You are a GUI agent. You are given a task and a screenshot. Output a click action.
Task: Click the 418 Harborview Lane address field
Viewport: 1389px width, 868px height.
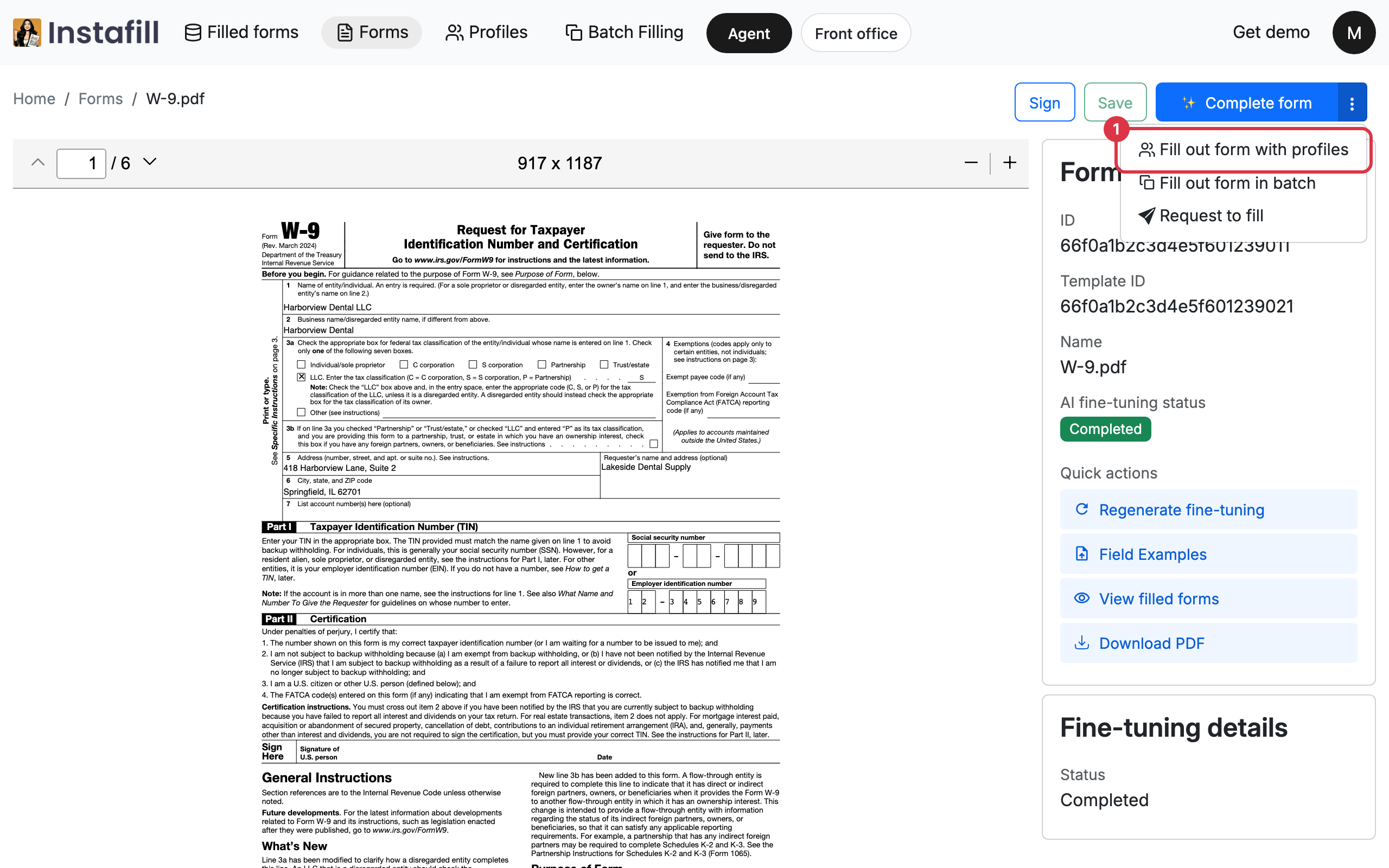tap(441, 468)
